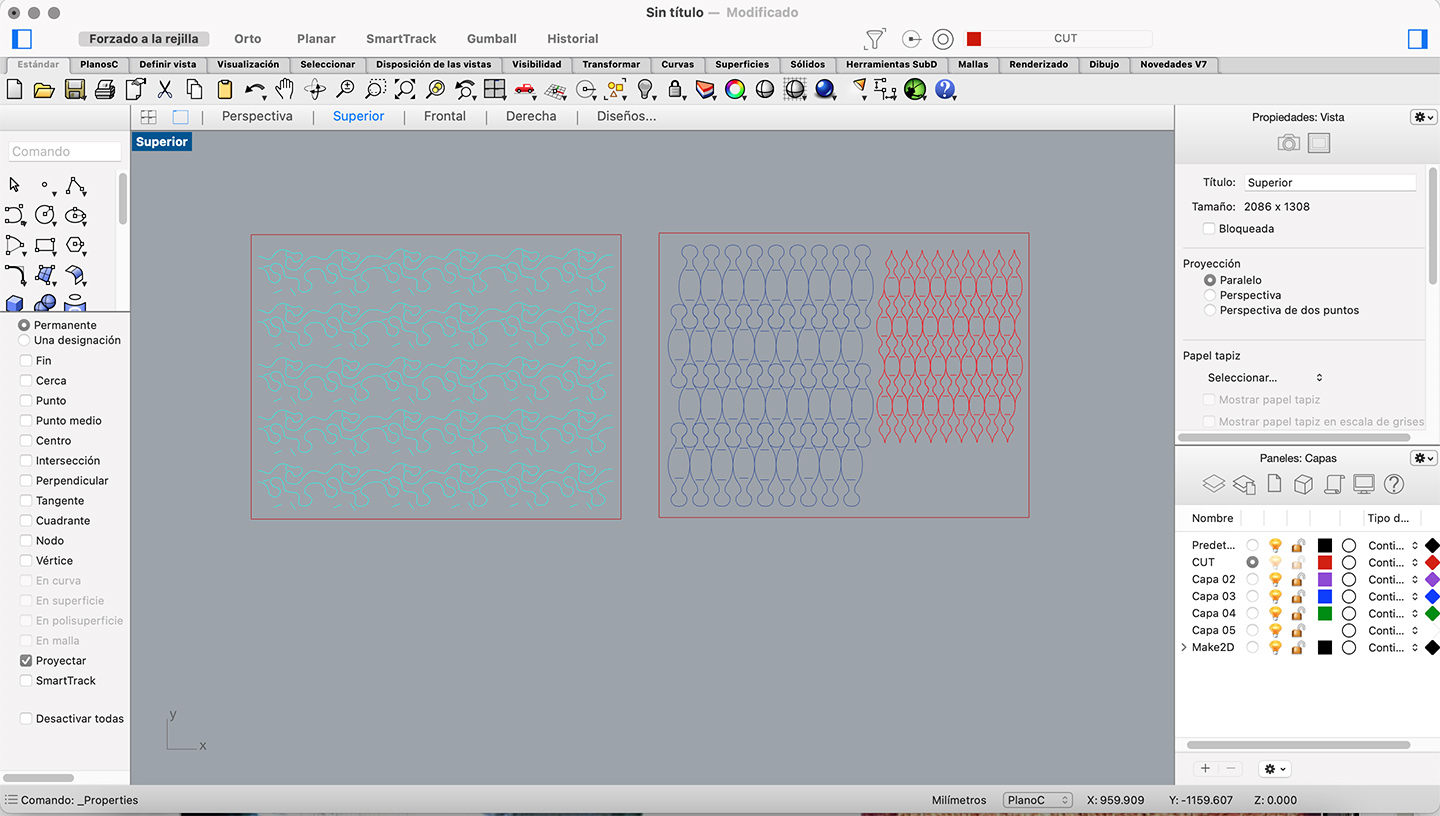Open the Sólidos toolbar tab
The image size is (1440, 816).
pyautogui.click(x=807, y=64)
